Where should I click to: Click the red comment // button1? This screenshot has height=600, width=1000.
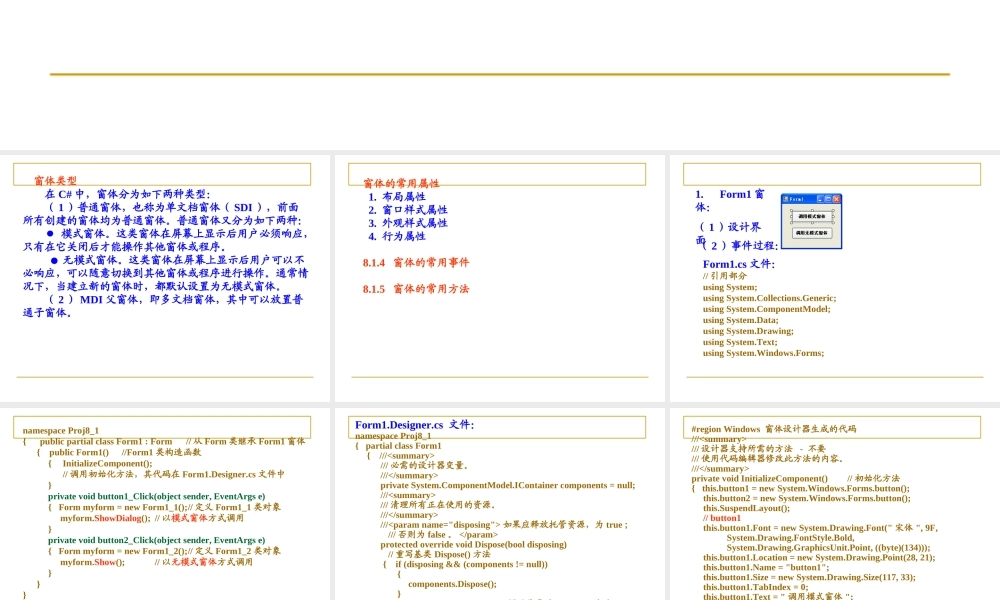(x=722, y=518)
